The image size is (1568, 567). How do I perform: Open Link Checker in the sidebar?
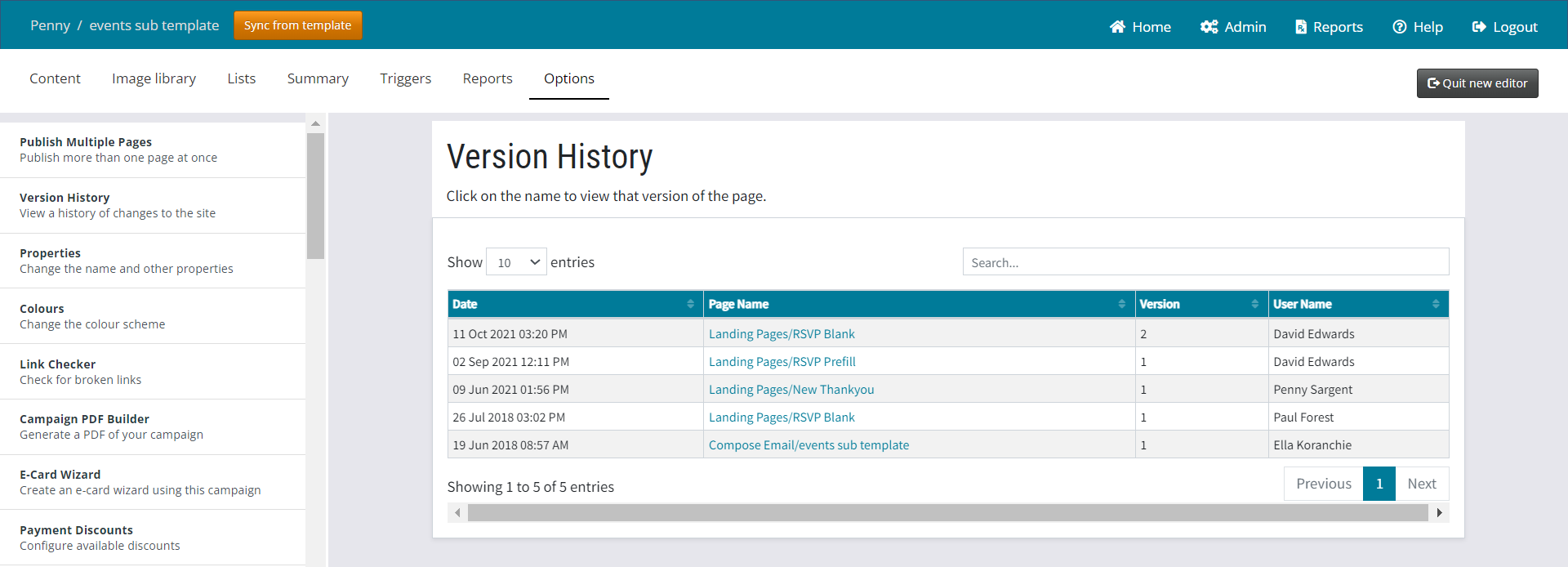[x=57, y=364]
